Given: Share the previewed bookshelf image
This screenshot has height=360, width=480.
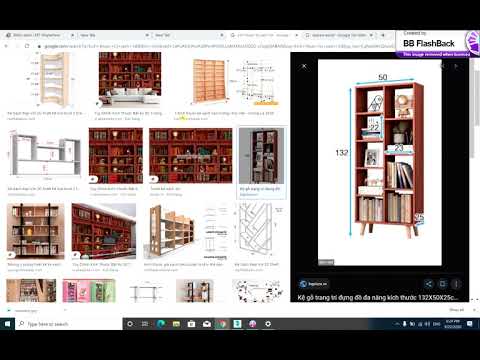Looking at the screenshot, I should [429, 284].
